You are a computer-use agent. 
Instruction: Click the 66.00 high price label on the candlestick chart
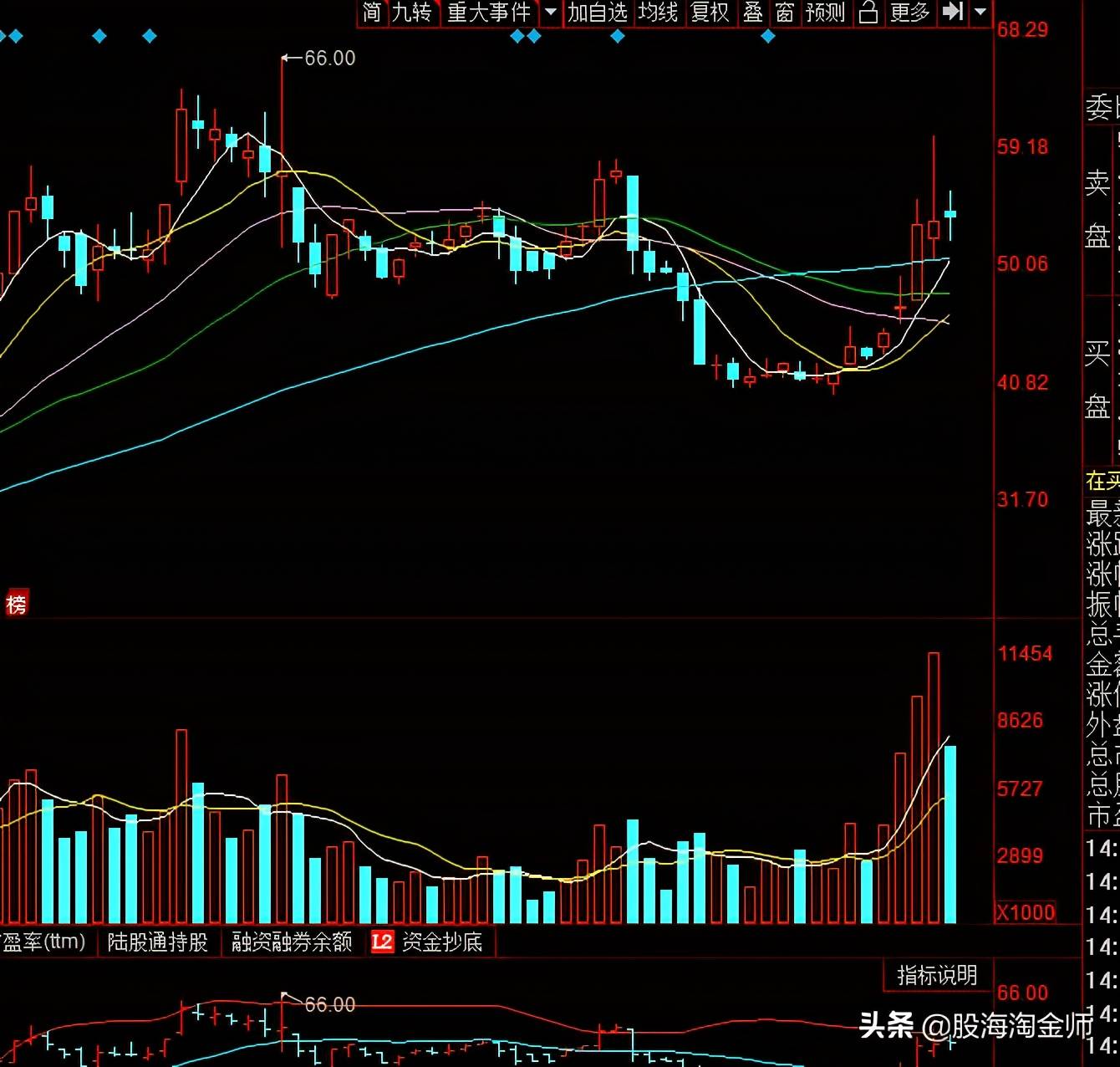329,58
